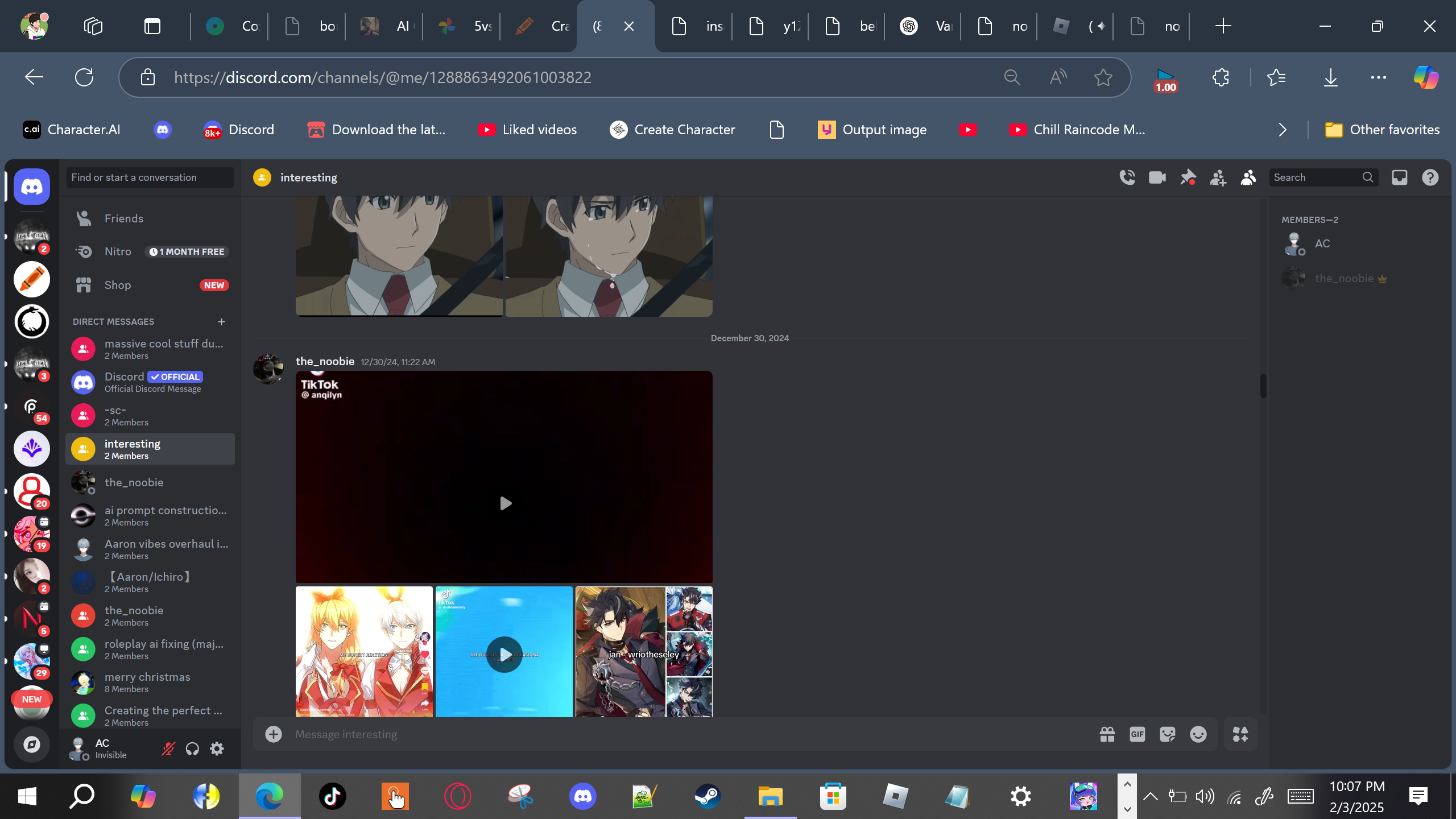
Task: Open Discord User Settings gear
Action: click(x=217, y=748)
